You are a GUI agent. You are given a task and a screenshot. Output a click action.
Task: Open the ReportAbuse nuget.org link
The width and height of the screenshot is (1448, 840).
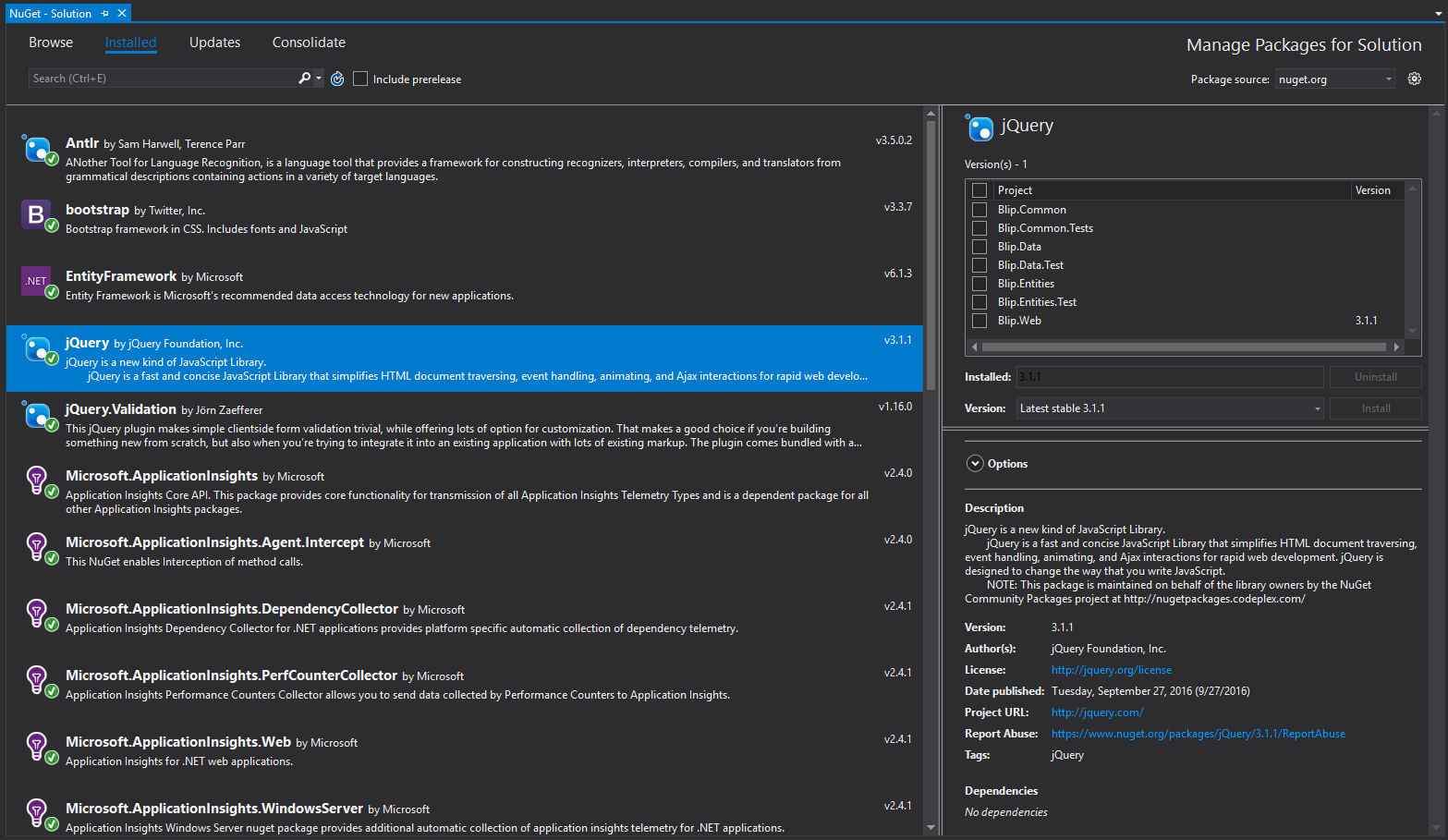pos(1199,734)
